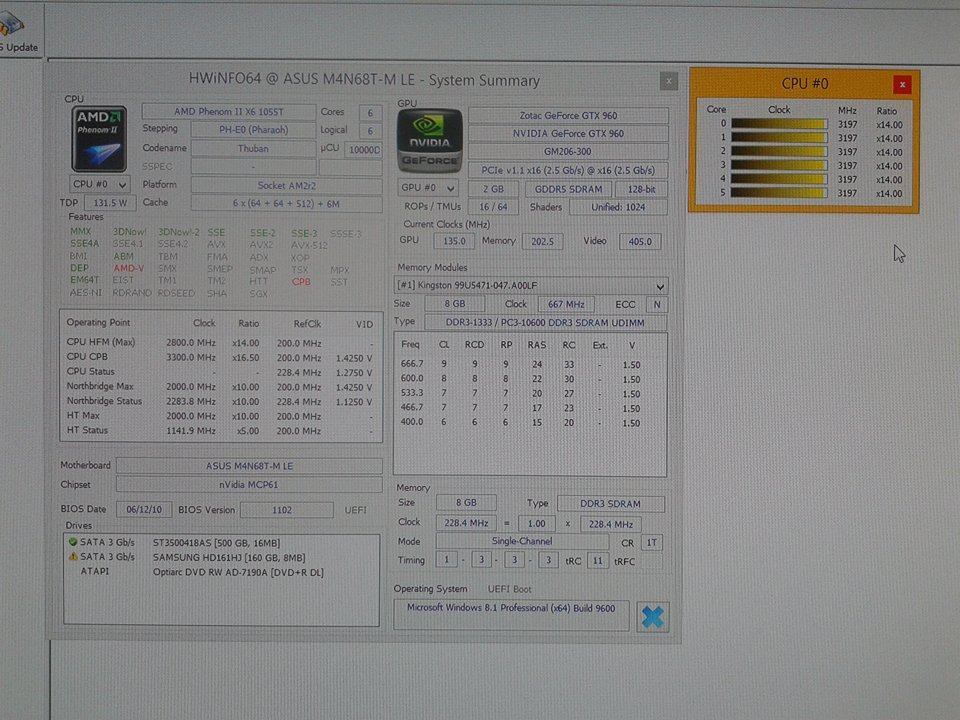Click the blue X icon beside Operating System
This screenshot has height=720, width=960.
[652, 617]
